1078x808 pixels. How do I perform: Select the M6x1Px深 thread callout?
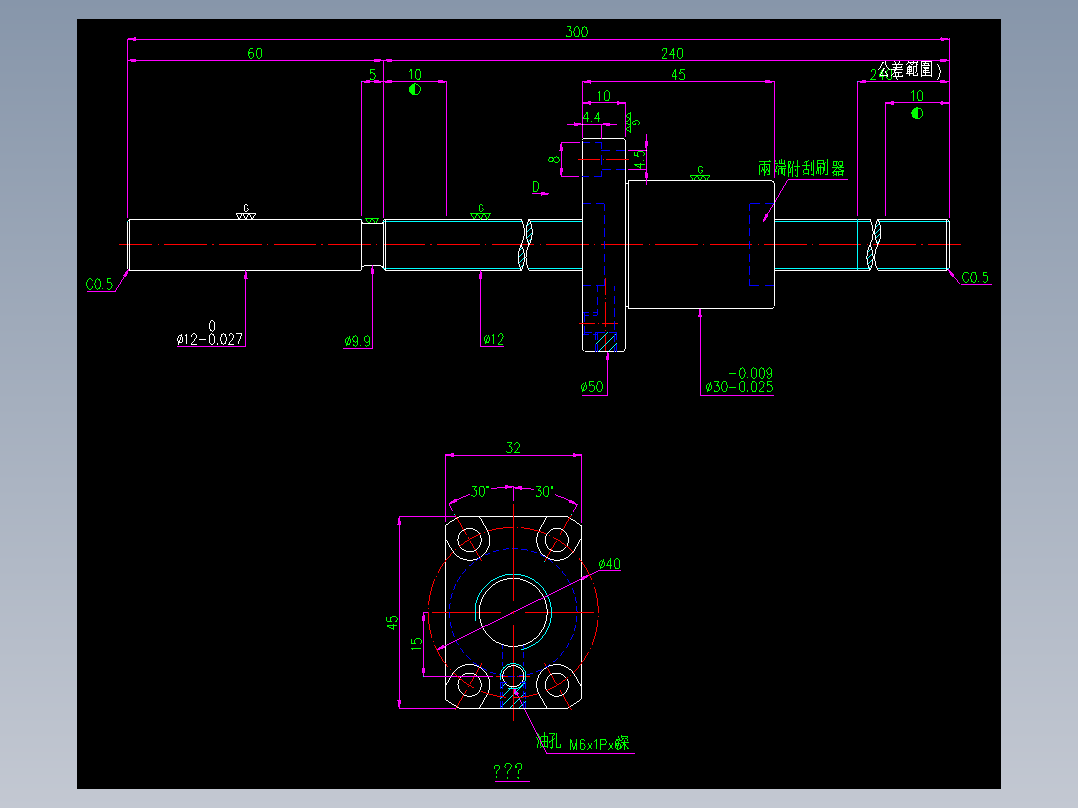600,745
